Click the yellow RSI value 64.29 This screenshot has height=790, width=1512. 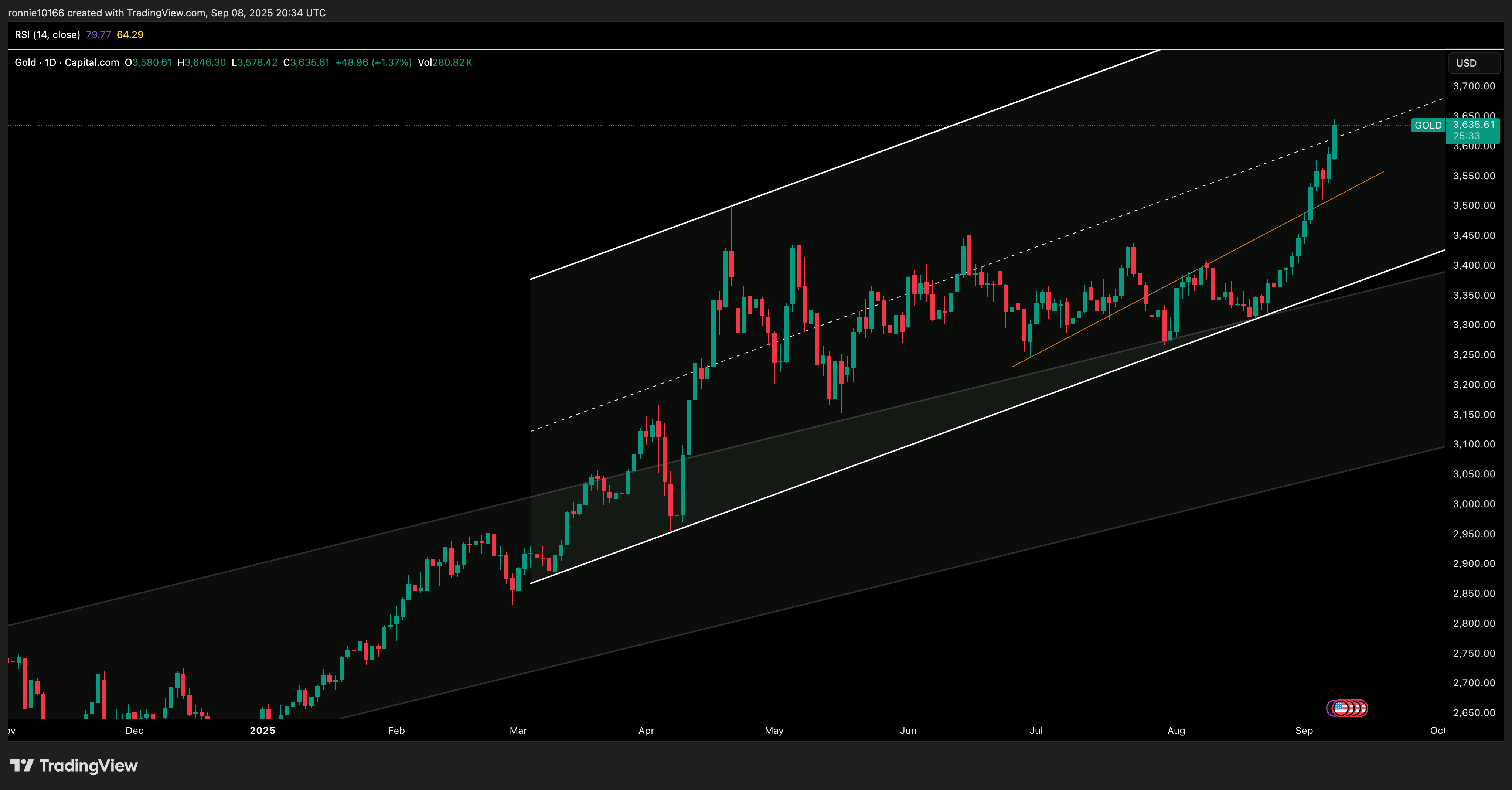130,35
